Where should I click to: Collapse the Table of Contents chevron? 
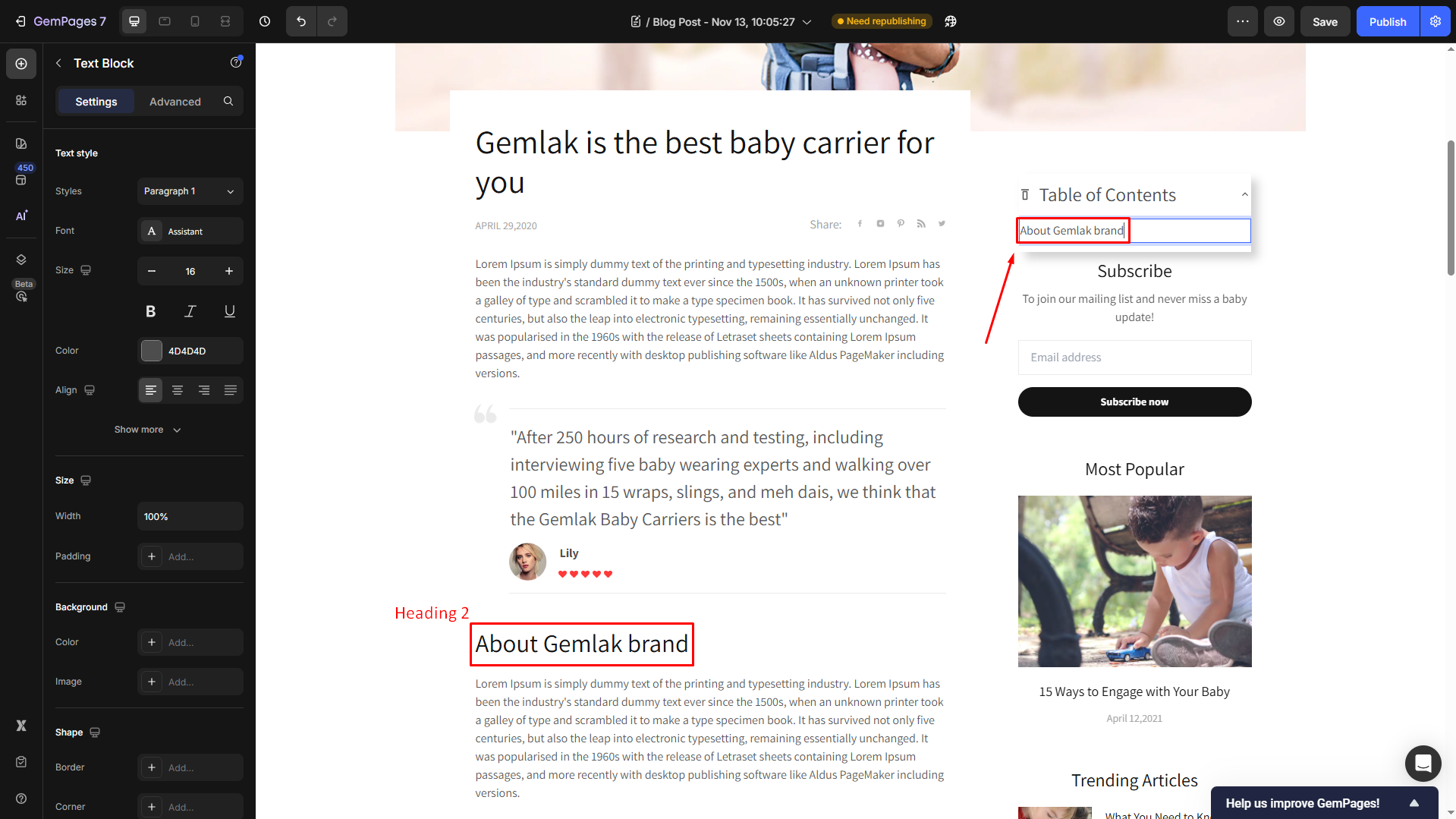pyautogui.click(x=1244, y=194)
